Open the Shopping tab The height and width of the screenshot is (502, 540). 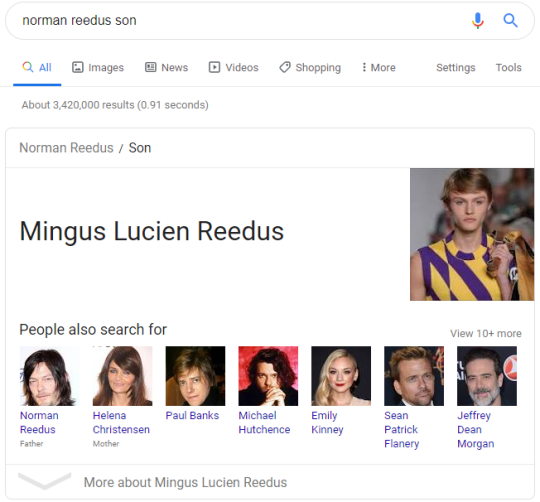310,67
